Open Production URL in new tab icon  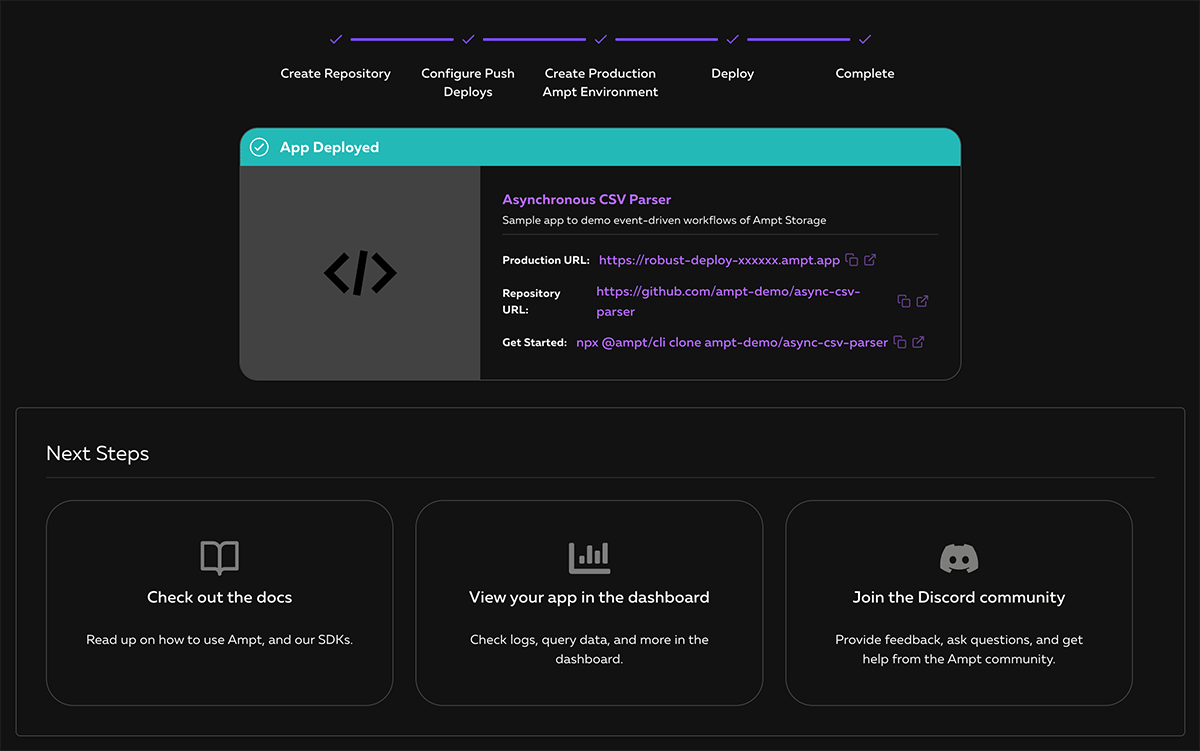[x=870, y=260]
